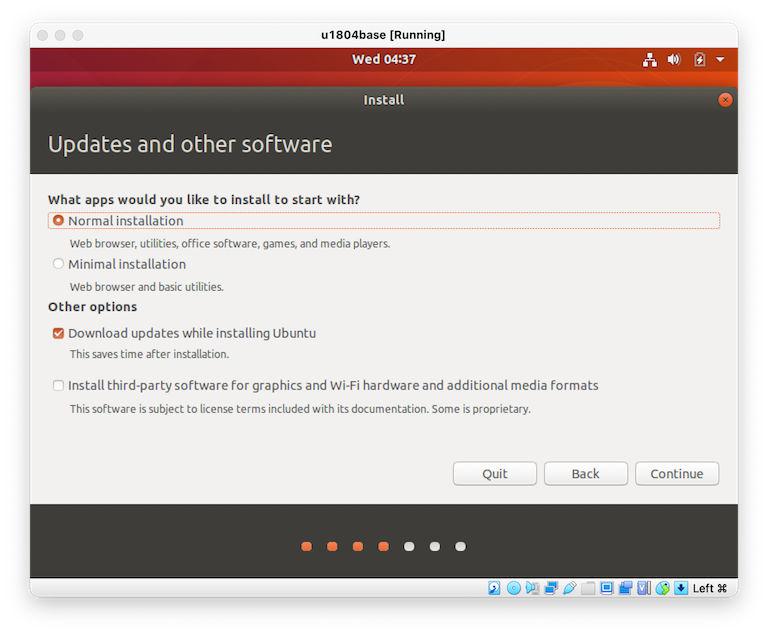Click macOS green zoom window button
The image size is (768, 634).
click(x=78, y=35)
